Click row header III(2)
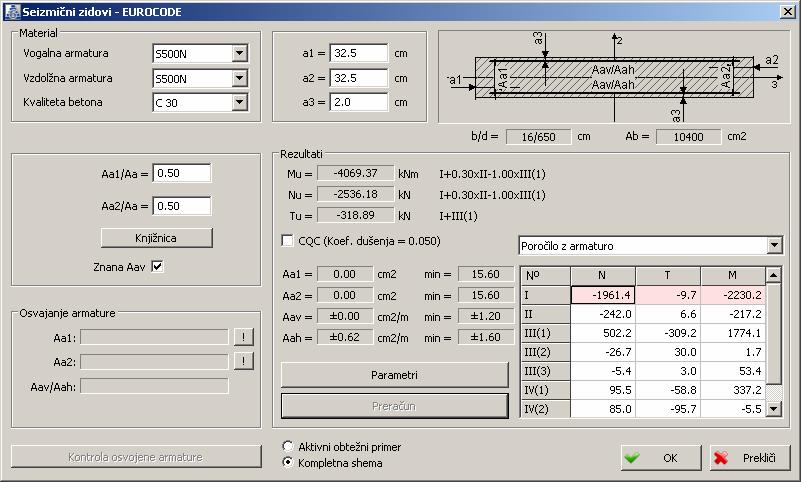 (545, 352)
